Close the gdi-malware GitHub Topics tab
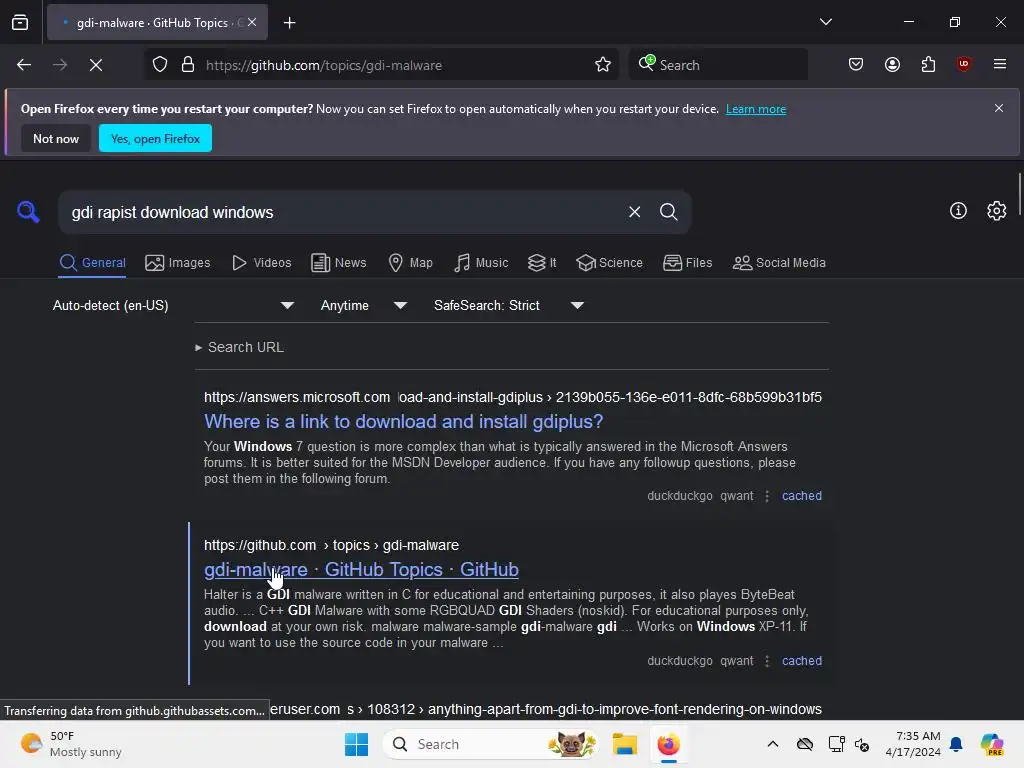The image size is (1024, 768). [x=252, y=22]
